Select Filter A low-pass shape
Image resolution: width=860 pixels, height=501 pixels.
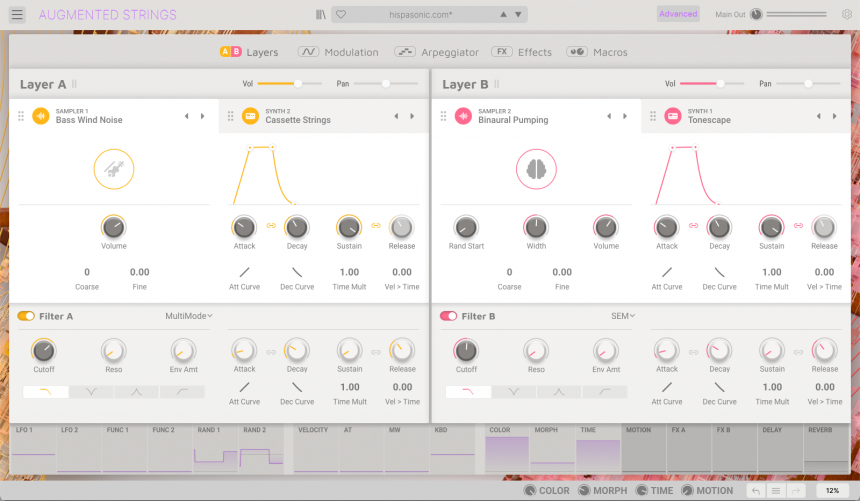pyautogui.click(x=46, y=392)
